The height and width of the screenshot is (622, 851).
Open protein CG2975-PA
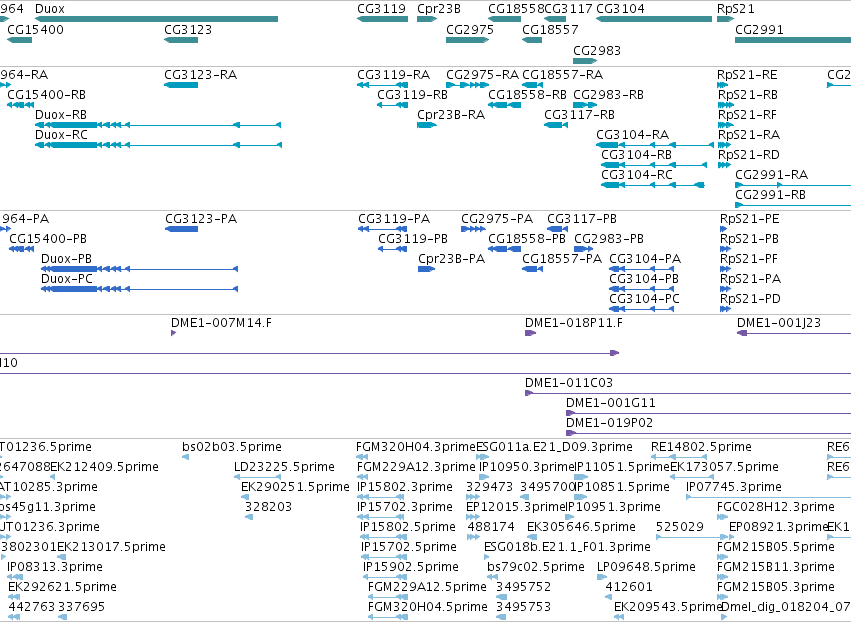pyautogui.click(x=497, y=219)
